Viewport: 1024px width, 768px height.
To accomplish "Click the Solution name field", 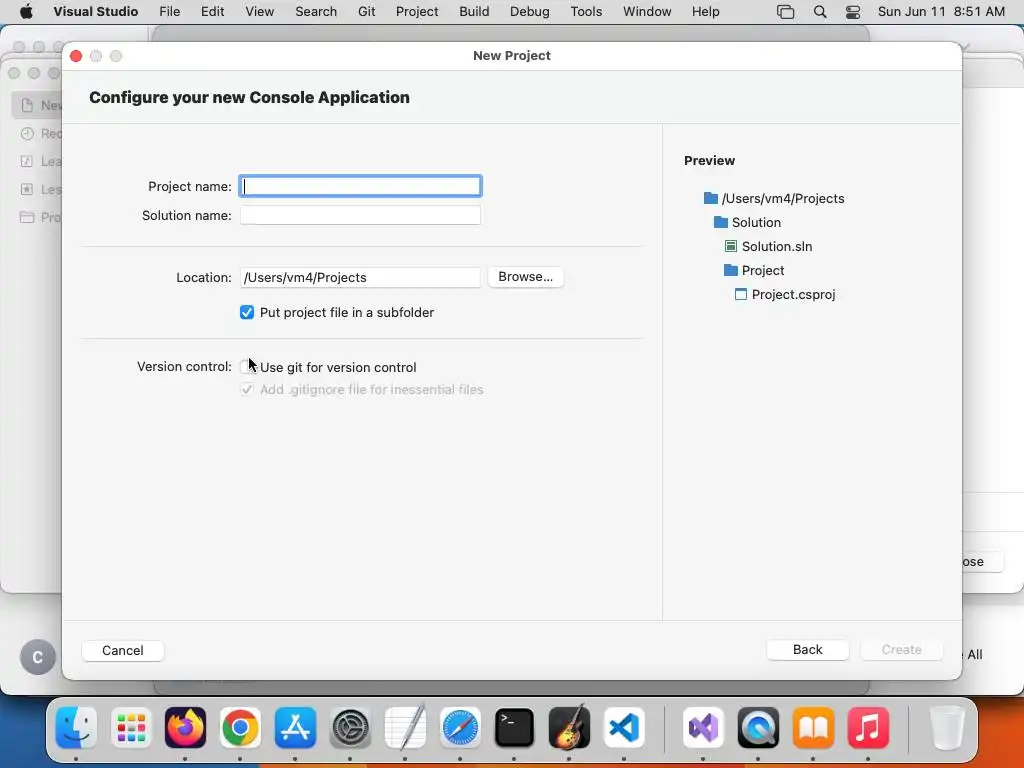I will 360,215.
